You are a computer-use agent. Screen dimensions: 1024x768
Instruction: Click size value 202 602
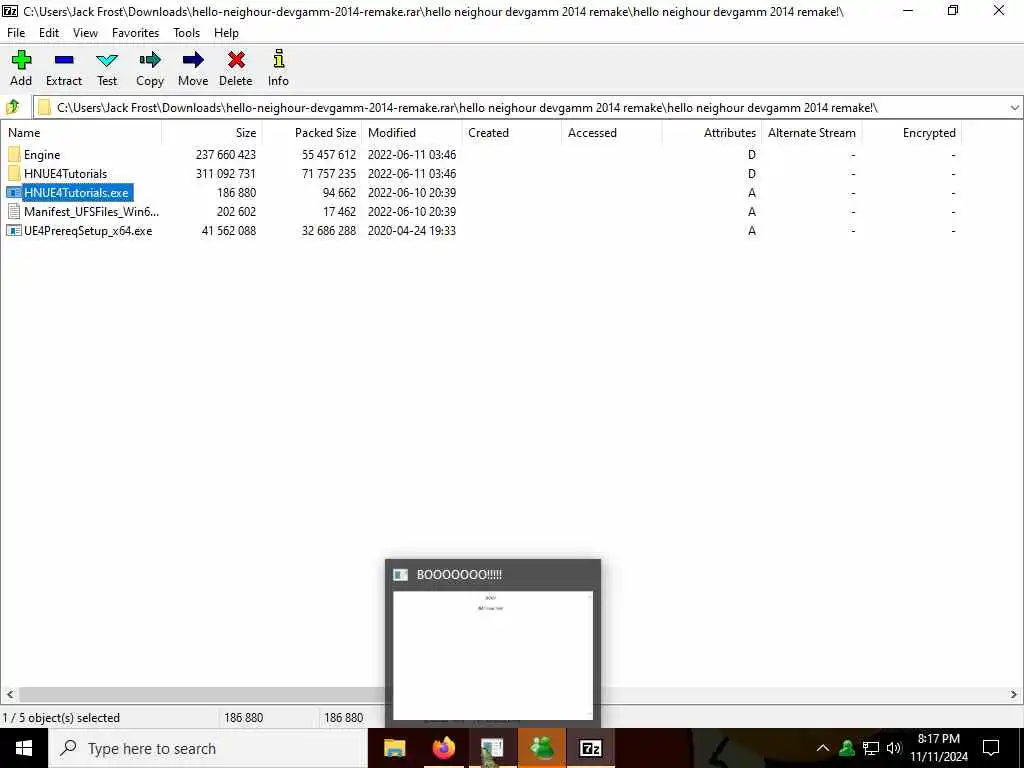click(x=236, y=212)
